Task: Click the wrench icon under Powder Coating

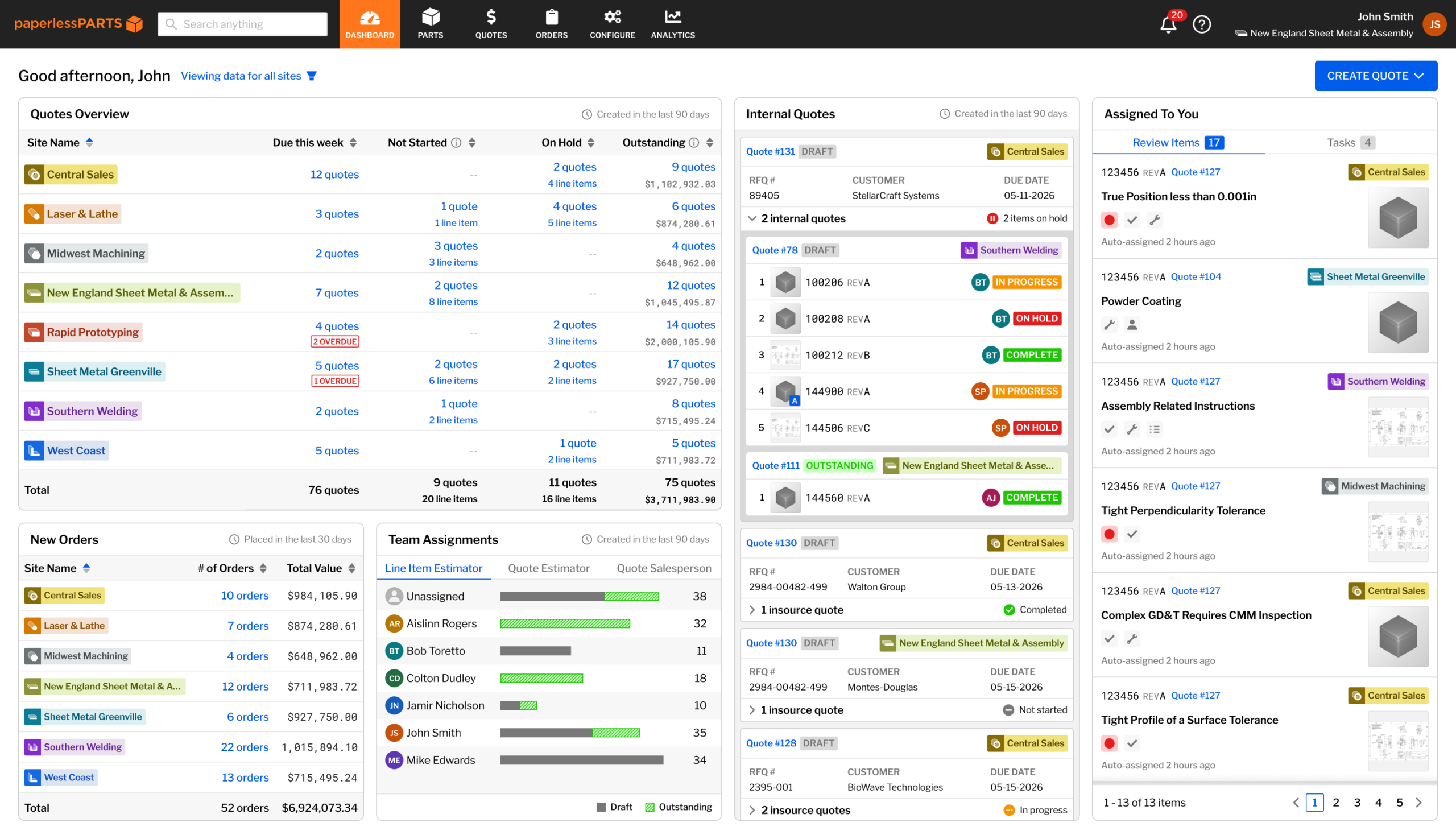Action: coord(1109,324)
